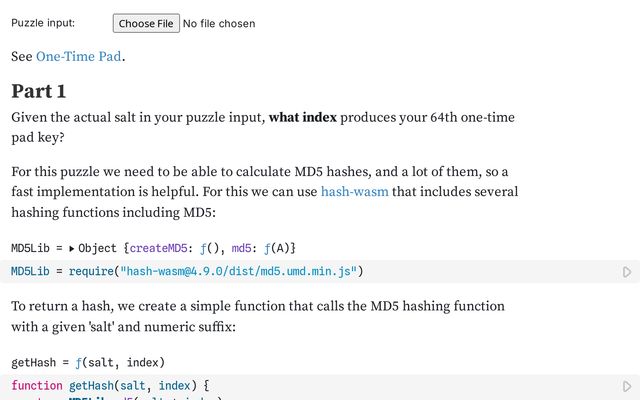
Task: Click the word 'See' before the link
Action: click(x=21, y=56)
